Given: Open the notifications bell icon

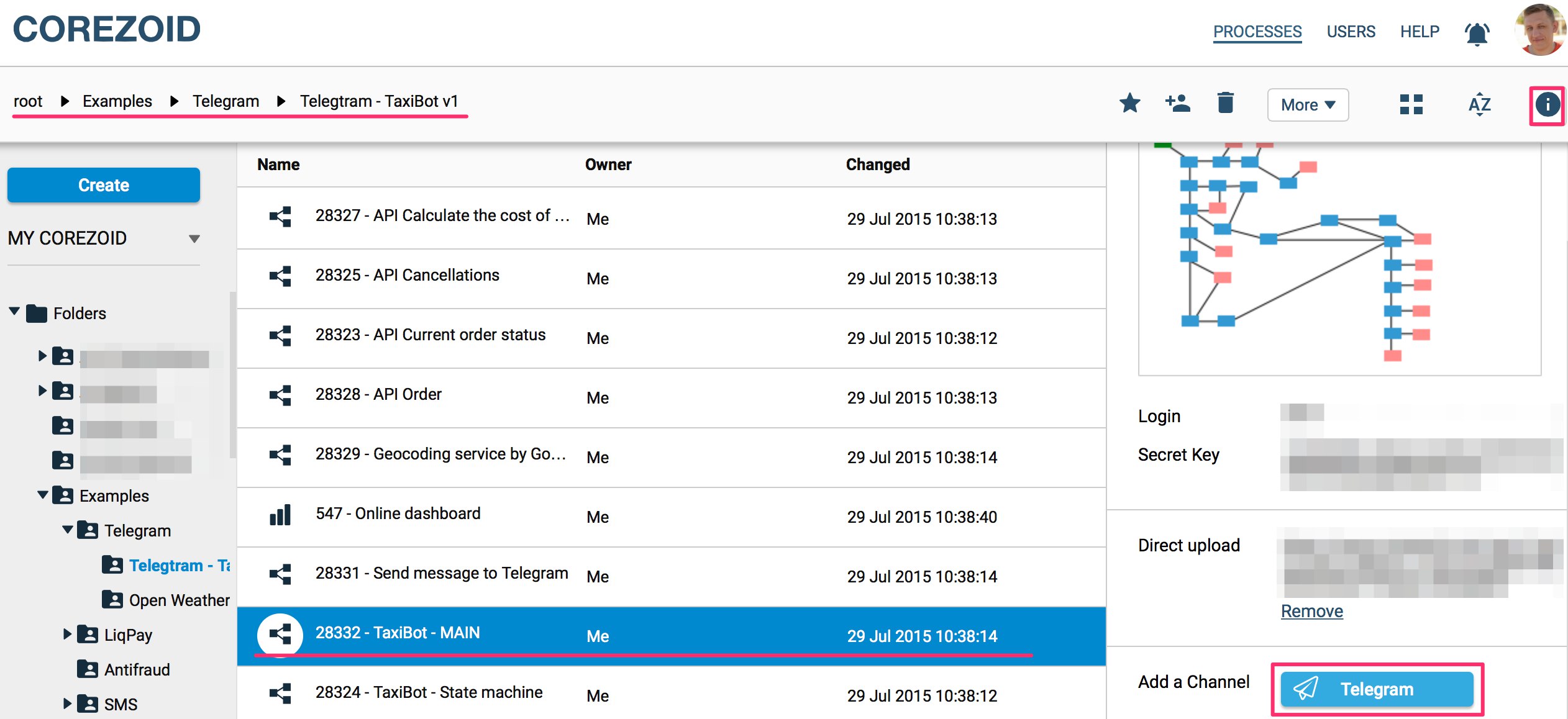Looking at the screenshot, I should 1477,33.
